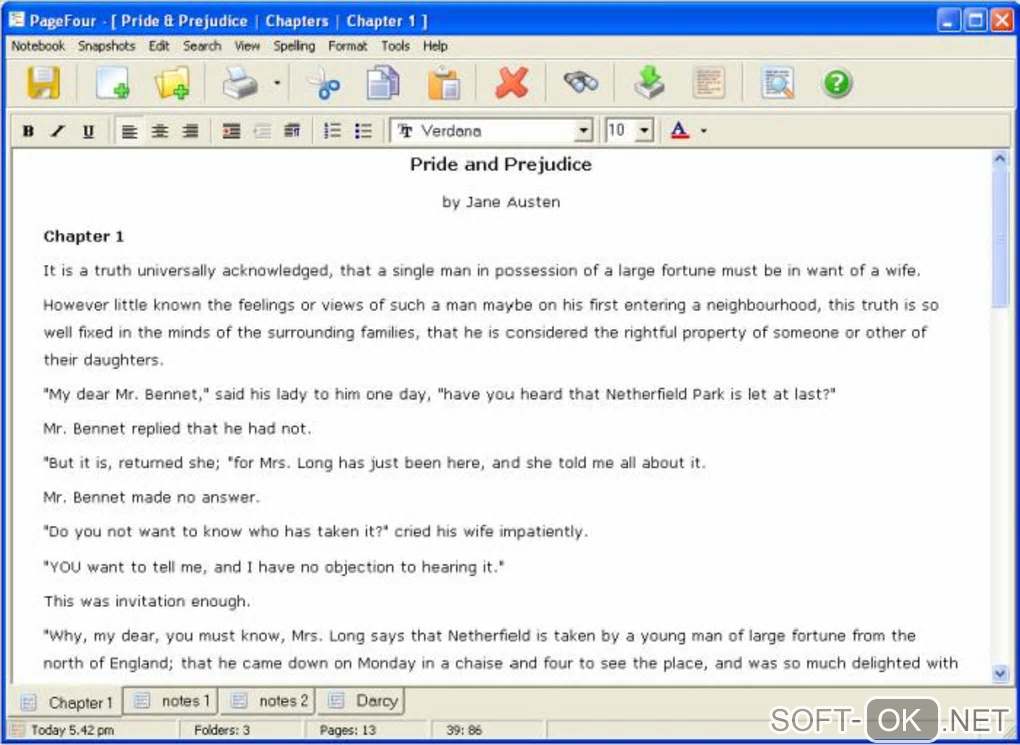
Task: Open search with binoculars icon
Action: [580, 83]
